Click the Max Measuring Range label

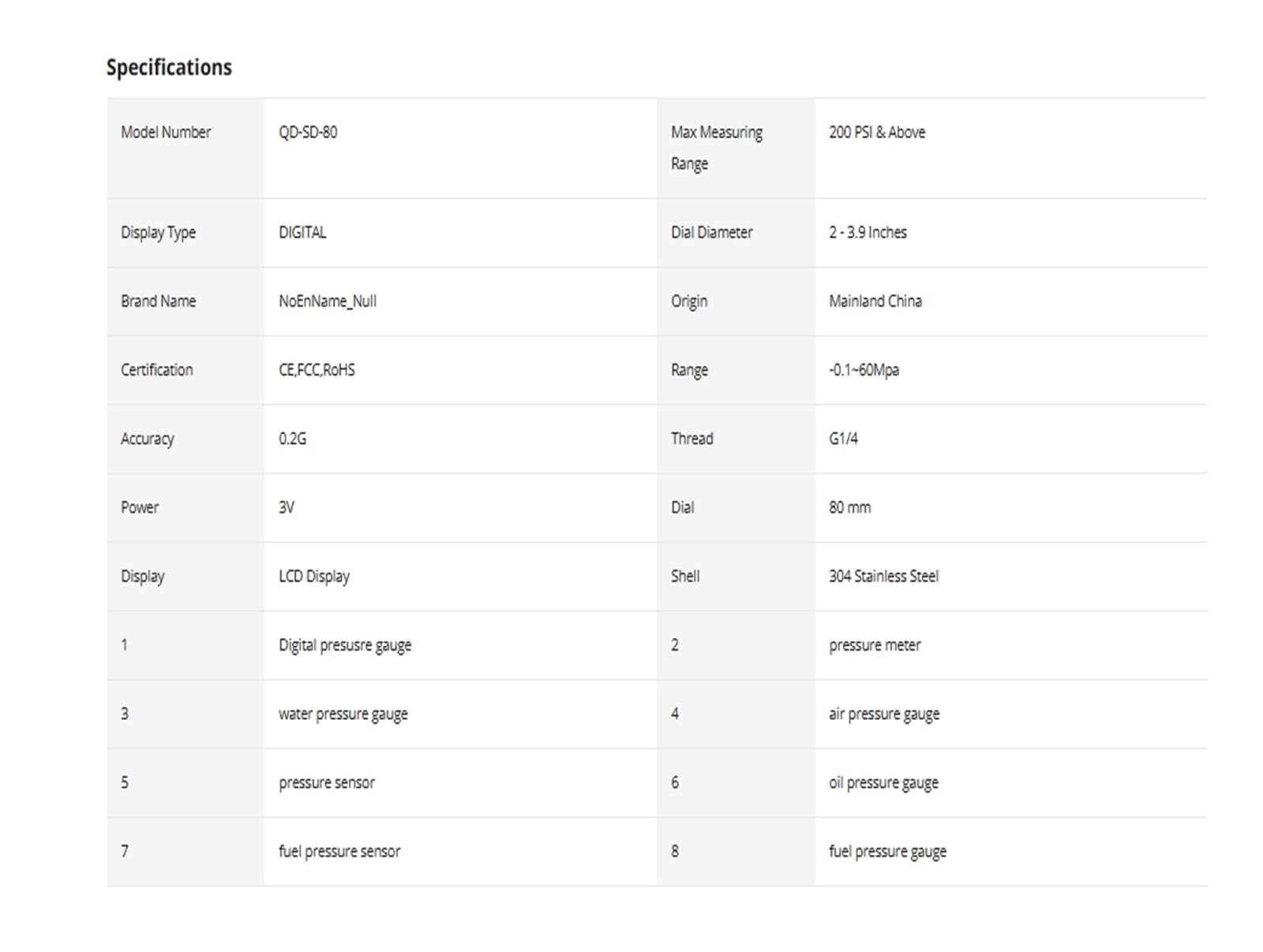717,148
